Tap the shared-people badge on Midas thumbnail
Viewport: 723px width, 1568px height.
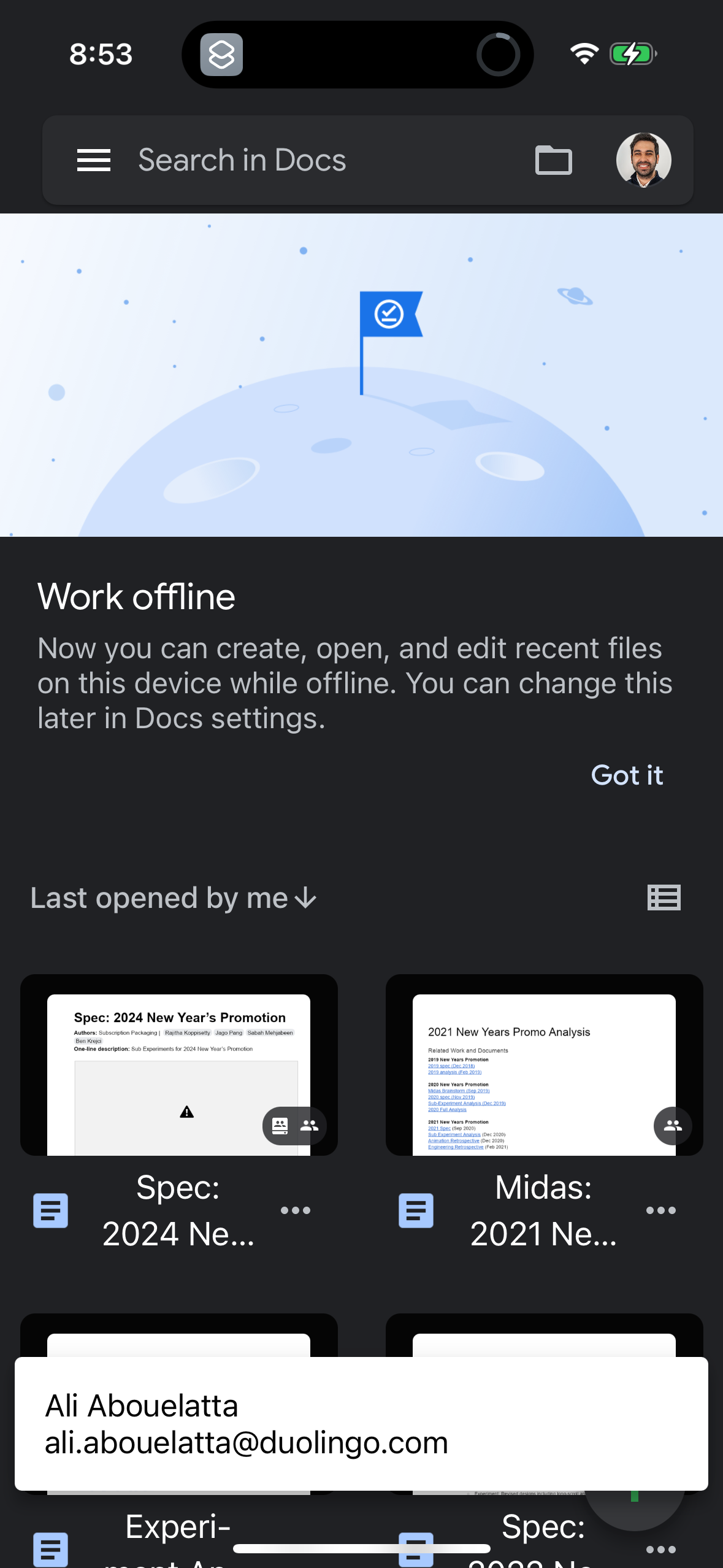tap(673, 1126)
